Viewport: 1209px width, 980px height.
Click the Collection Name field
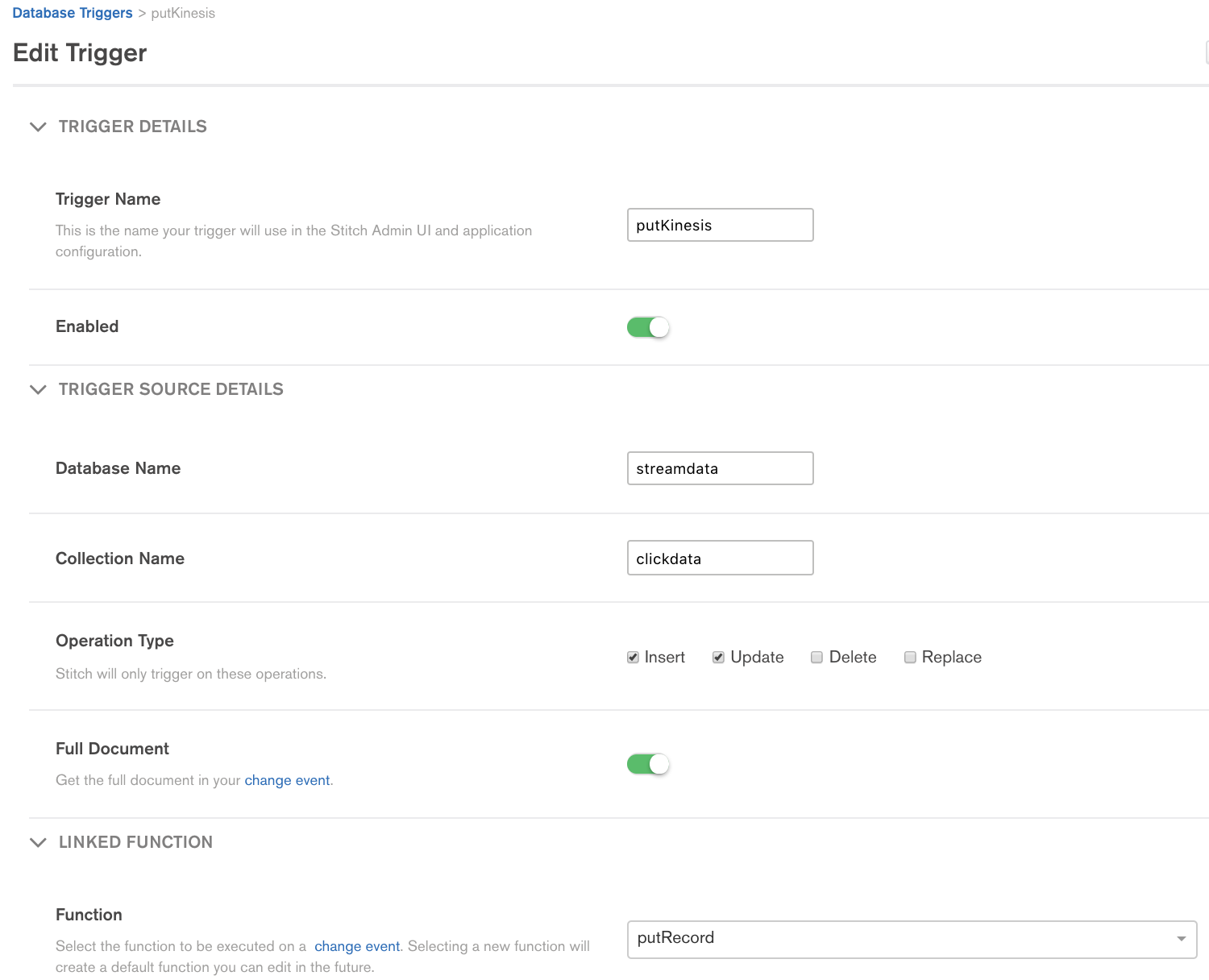[x=721, y=558]
